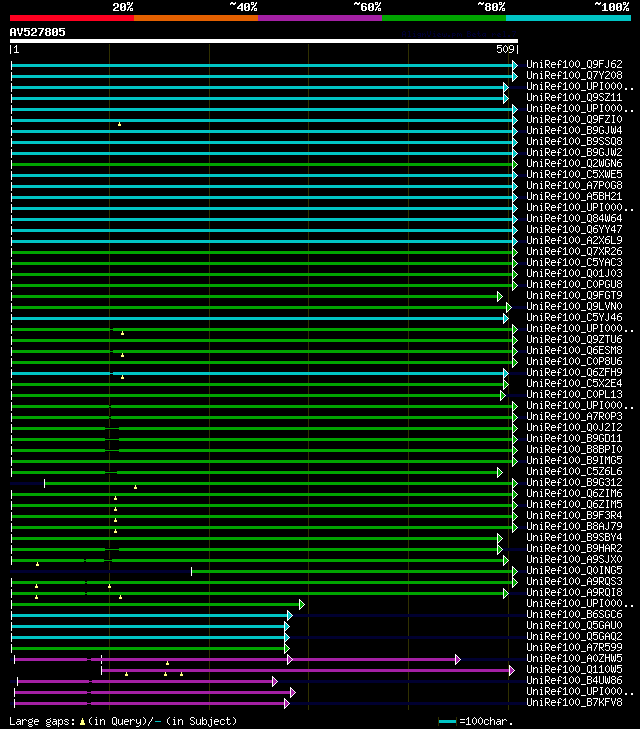Select the UniRef100_B9IMG5 label

[574, 460]
